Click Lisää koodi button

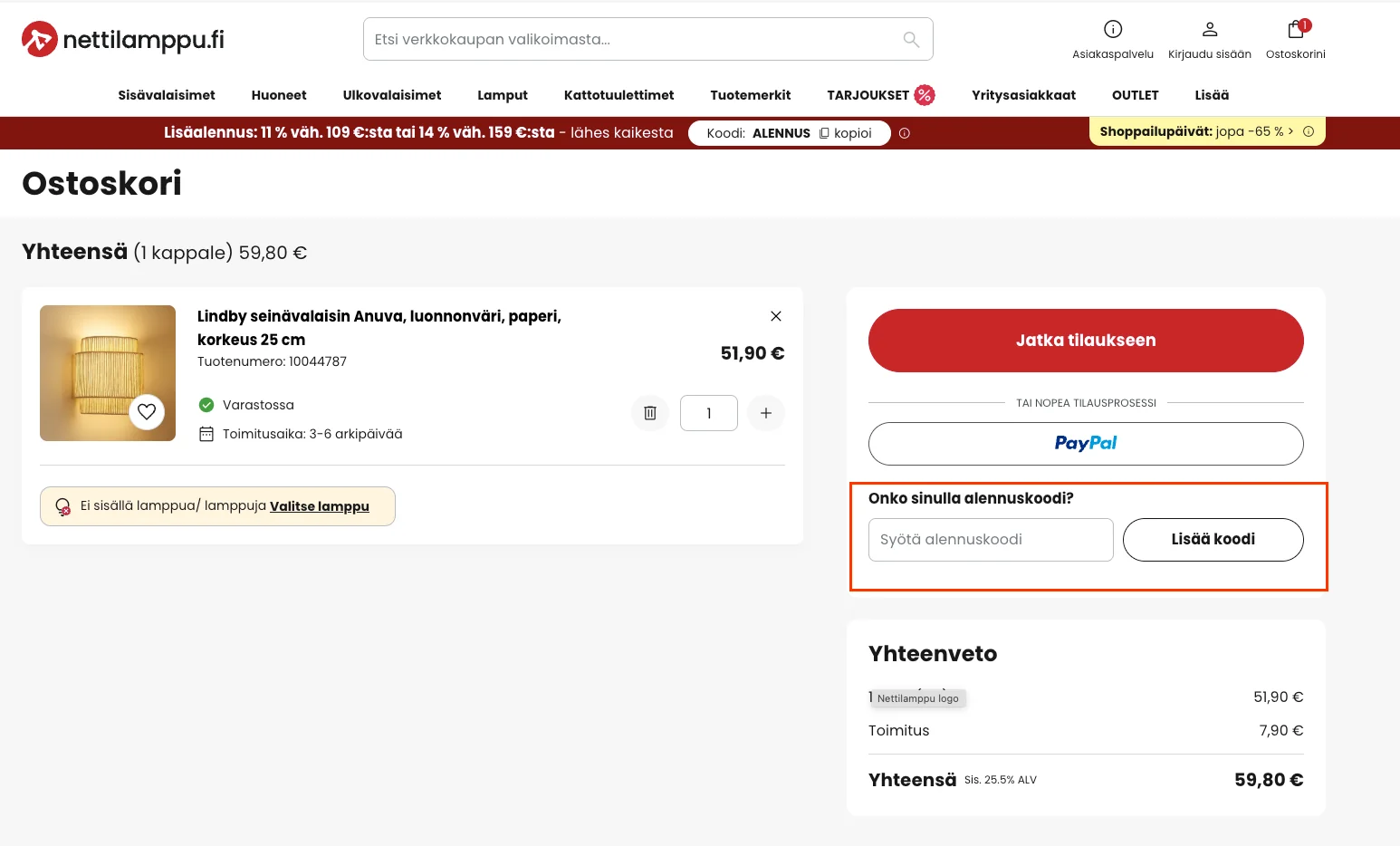coord(1213,540)
